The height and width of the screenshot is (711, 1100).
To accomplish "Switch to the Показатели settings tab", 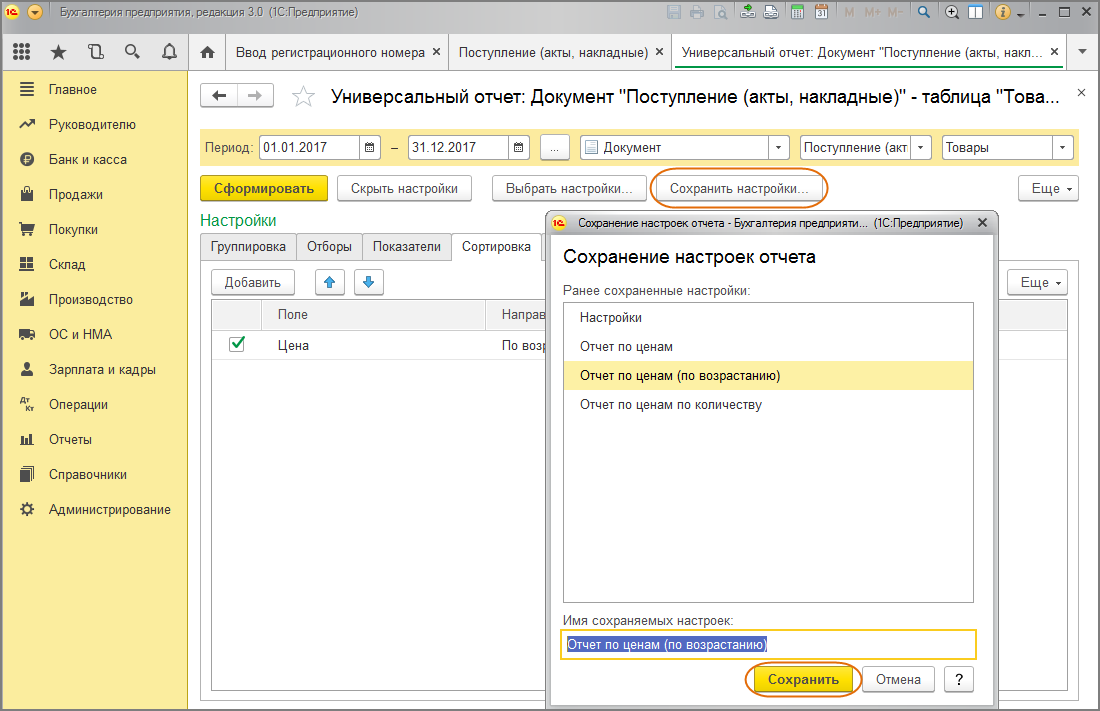I will point(406,246).
